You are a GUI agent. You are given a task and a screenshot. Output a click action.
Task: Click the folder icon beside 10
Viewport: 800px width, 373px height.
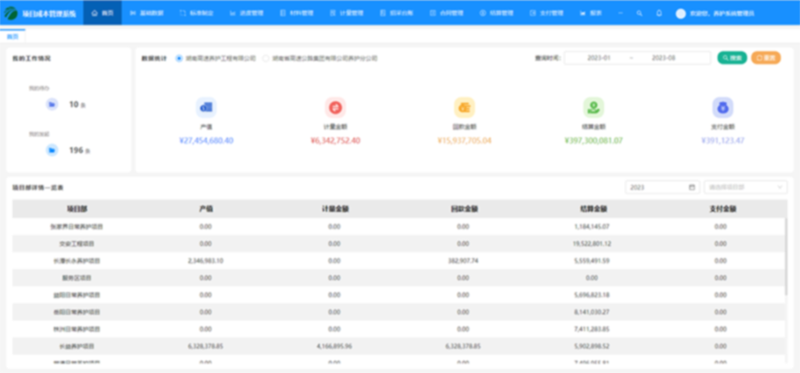(x=52, y=105)
